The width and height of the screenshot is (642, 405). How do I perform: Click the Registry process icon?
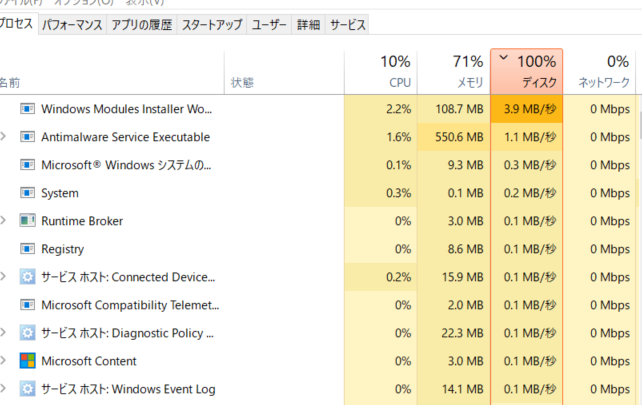[x=27, y=249]
